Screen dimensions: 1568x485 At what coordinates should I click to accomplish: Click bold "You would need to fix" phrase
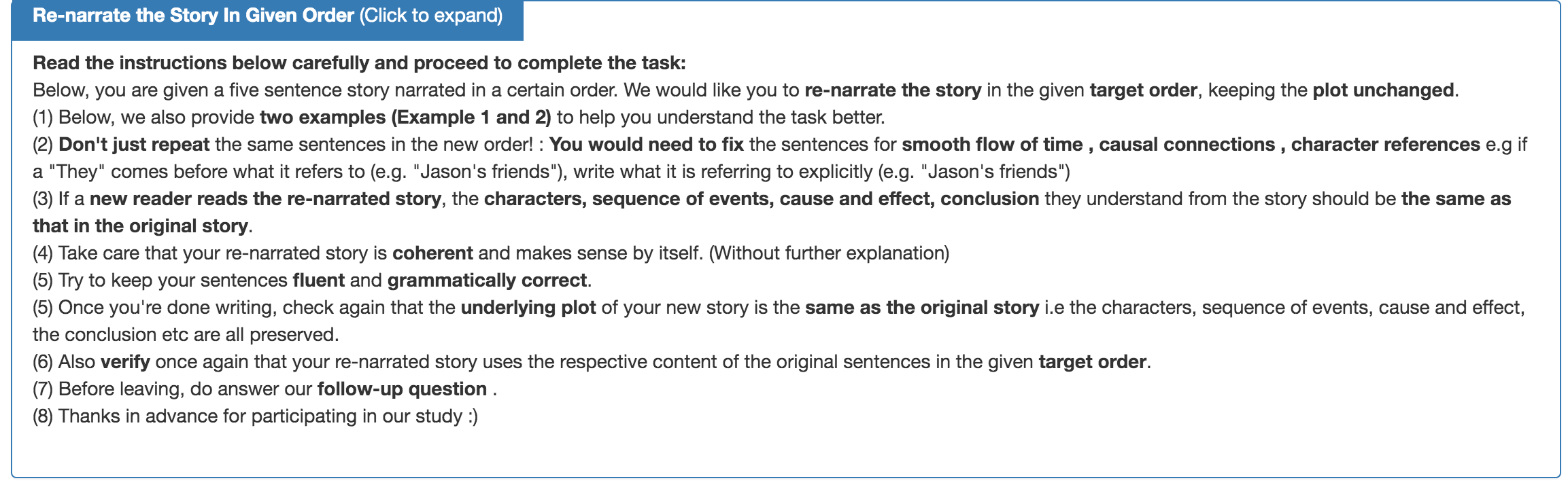pos(646,145)
